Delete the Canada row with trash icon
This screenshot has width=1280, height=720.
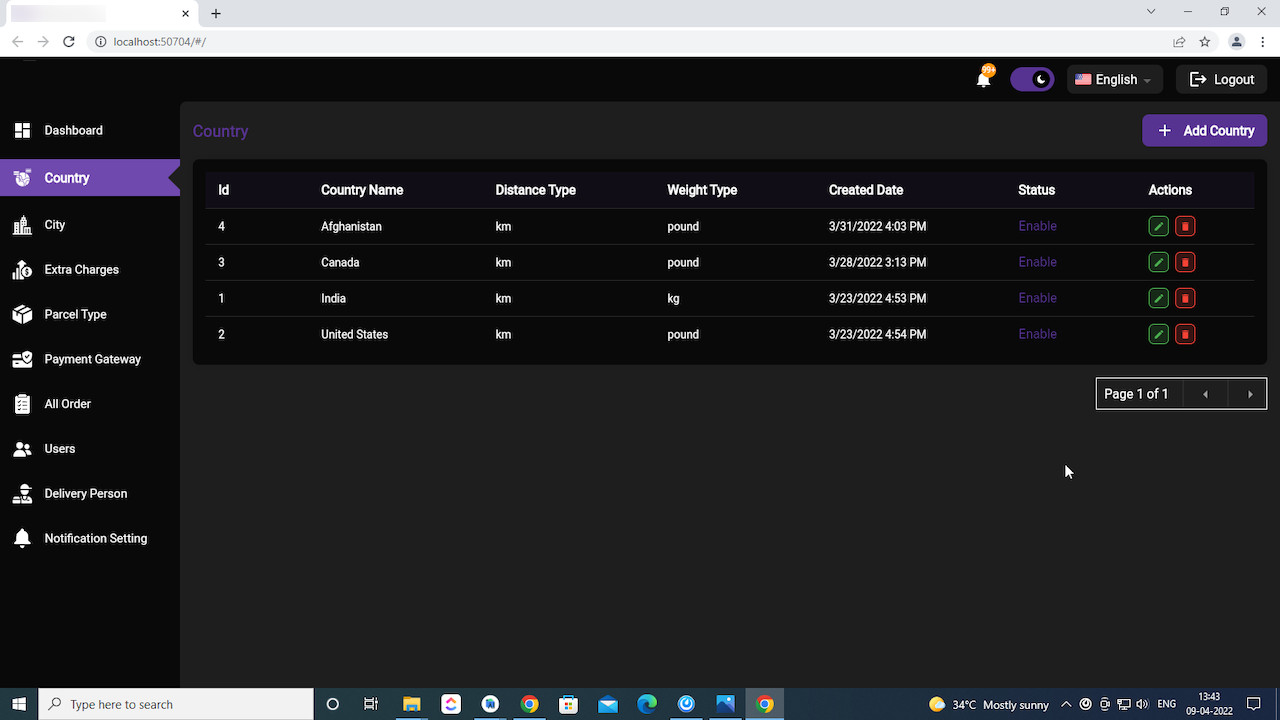[1185, 262]
